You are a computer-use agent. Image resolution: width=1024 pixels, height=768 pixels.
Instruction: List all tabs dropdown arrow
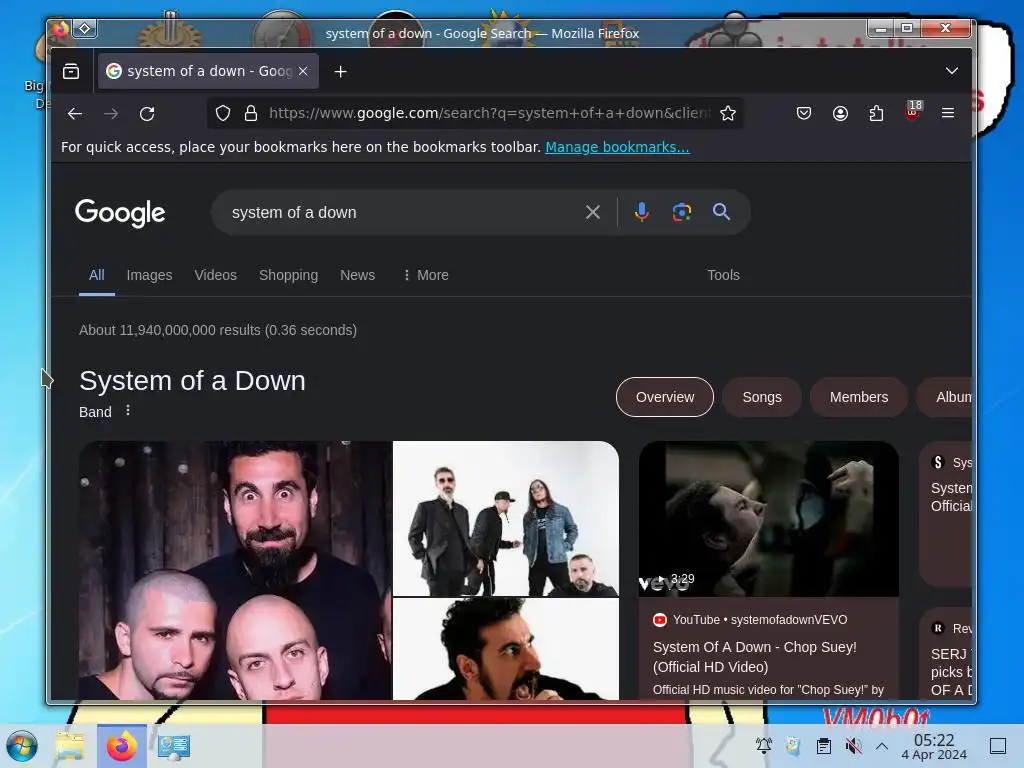(952, 71)
